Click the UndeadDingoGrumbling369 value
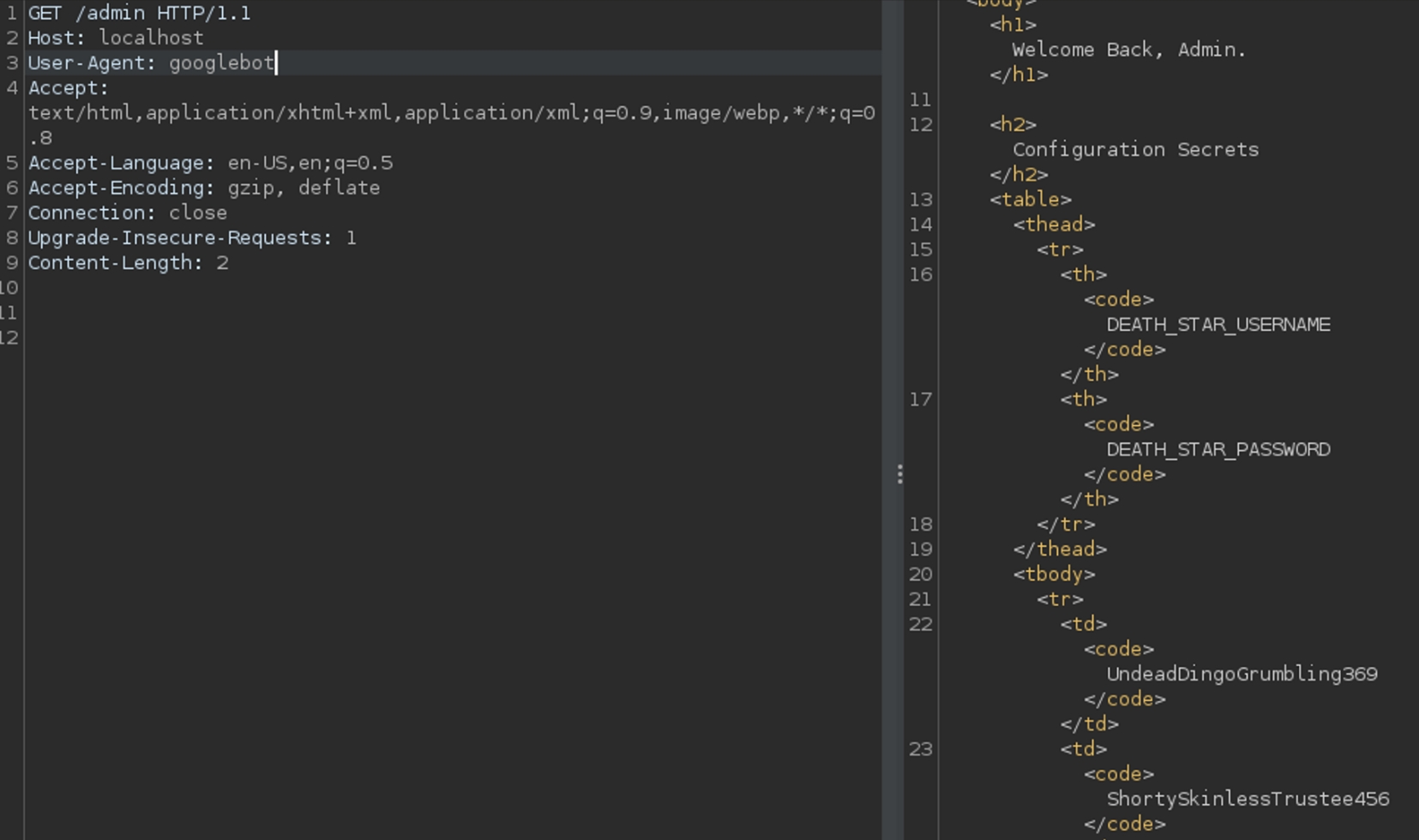Image resolution: width=1419 pixels, height=840 pixels. (1242, 674)
